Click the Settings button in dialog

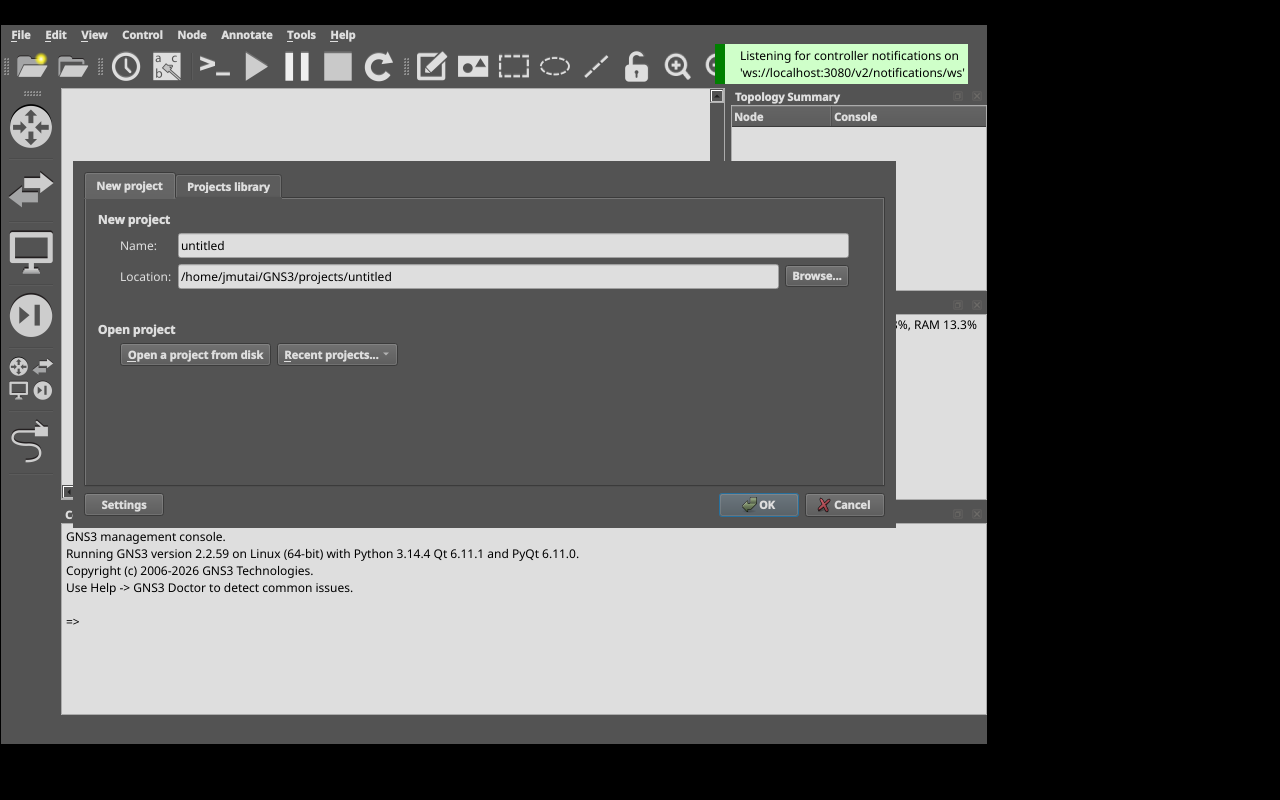(124, 505)
